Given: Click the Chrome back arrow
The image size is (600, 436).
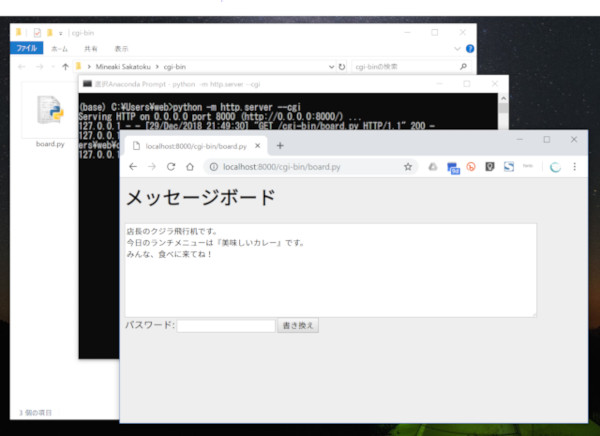Looking at the screenshot, I should (133, 167).
